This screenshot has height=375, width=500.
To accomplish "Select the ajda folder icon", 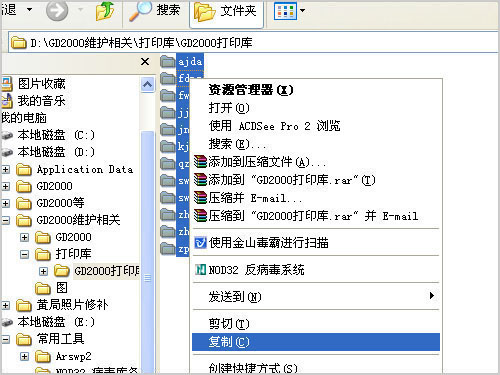I will coord(168,61).
